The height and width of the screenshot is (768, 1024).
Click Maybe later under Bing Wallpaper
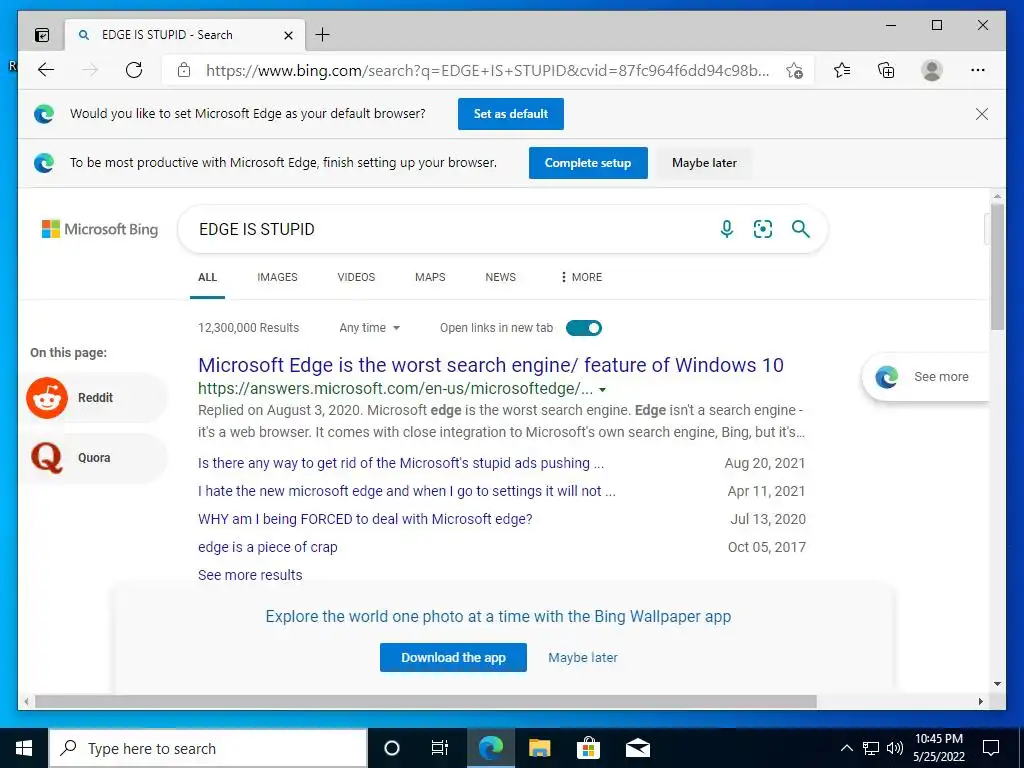coord(583,658)
